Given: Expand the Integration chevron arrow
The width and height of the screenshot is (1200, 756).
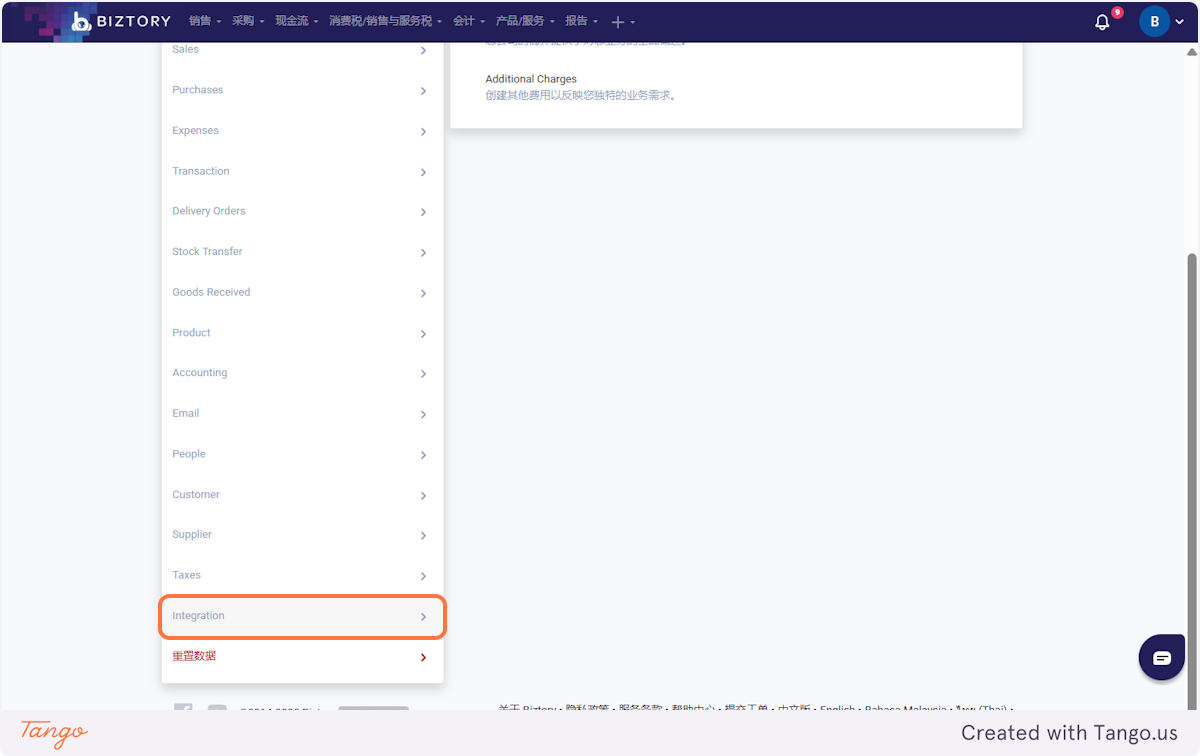Looking at the screenshot, I should click(423, 617).
